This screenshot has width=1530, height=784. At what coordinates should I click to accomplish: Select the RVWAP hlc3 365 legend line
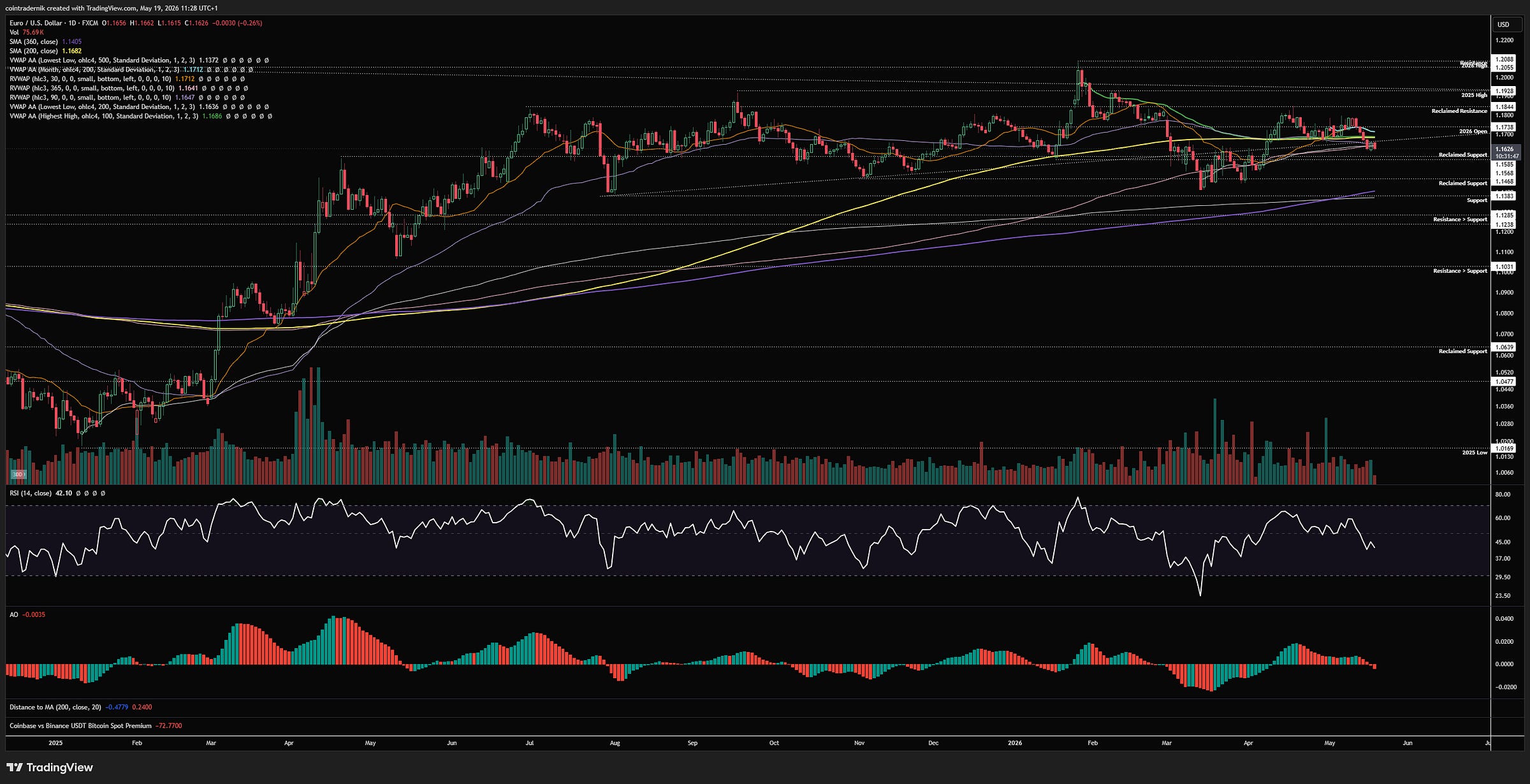(129, 88)
